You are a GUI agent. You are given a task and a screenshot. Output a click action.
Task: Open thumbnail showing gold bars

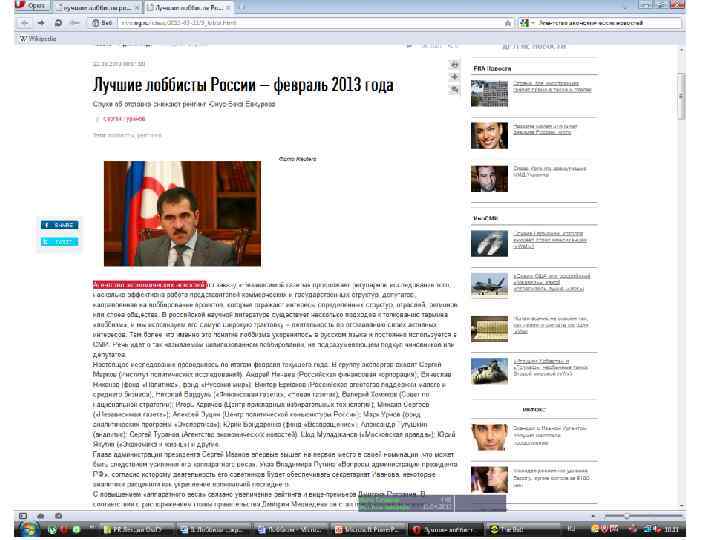tap(489, 329)
